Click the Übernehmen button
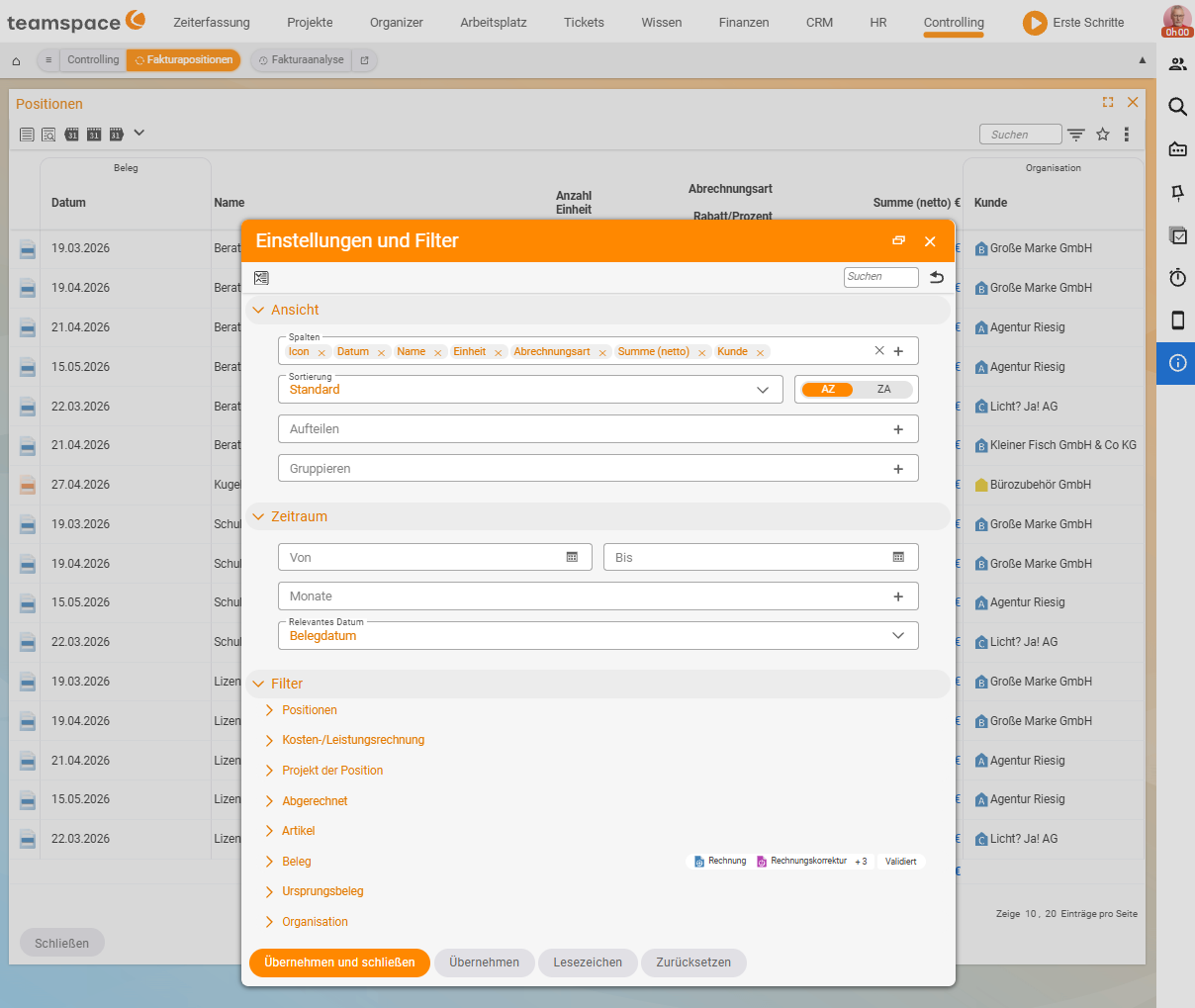This screenshot has height=1008, width=1195. [x=484, y=962]
